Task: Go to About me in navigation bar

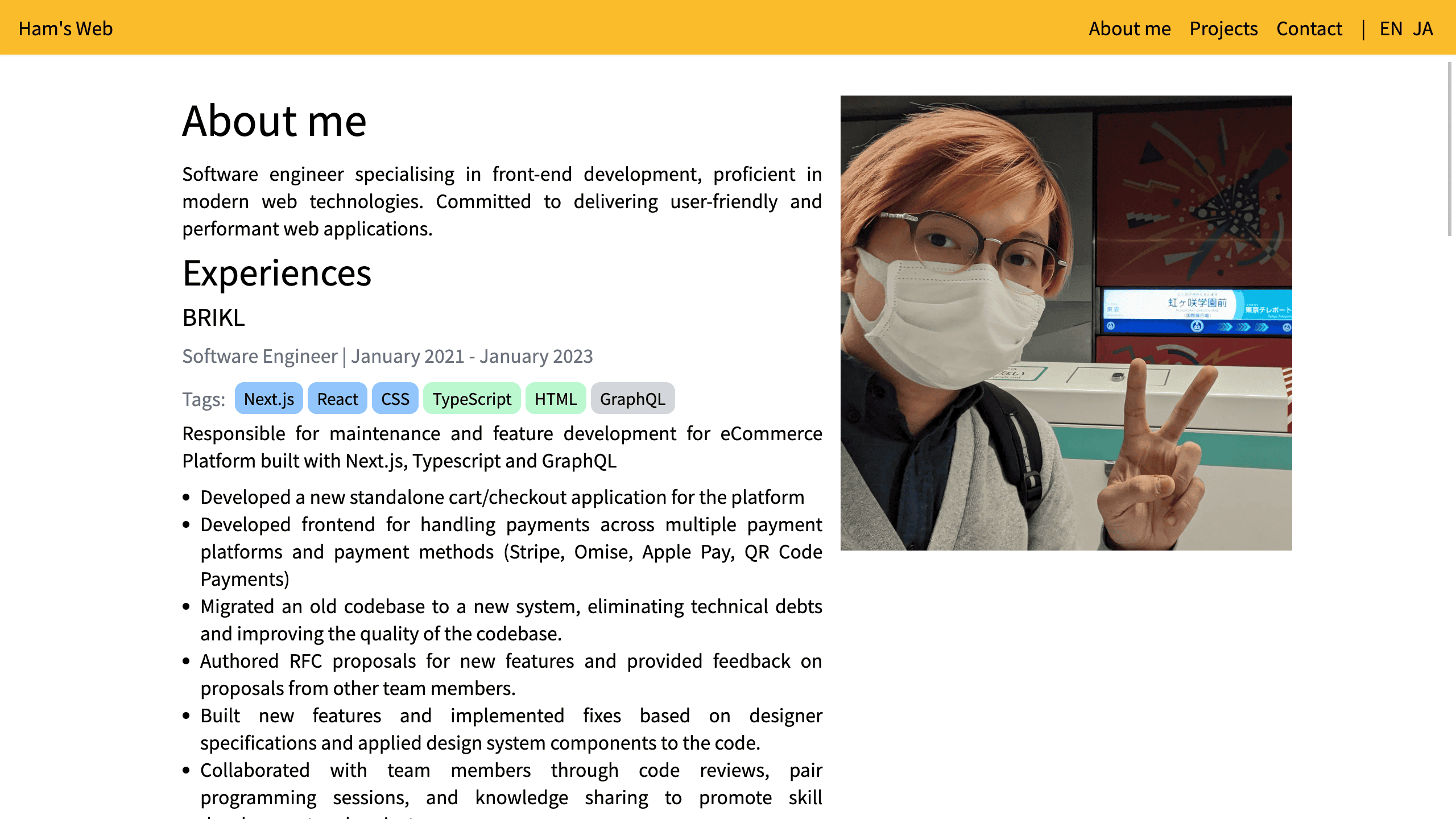Action: [1130, 28]
